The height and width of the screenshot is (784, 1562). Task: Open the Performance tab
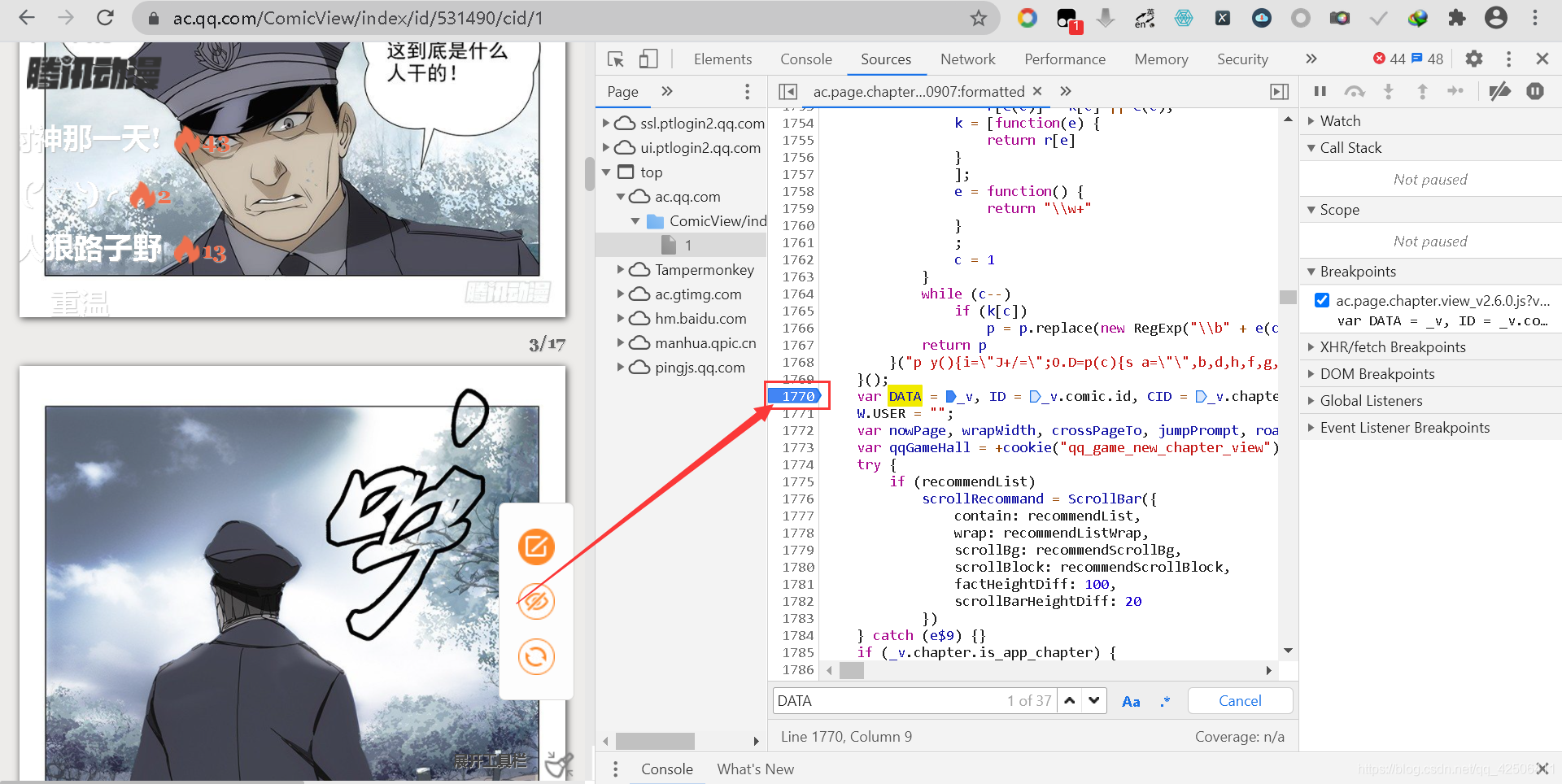[1065, 59]
